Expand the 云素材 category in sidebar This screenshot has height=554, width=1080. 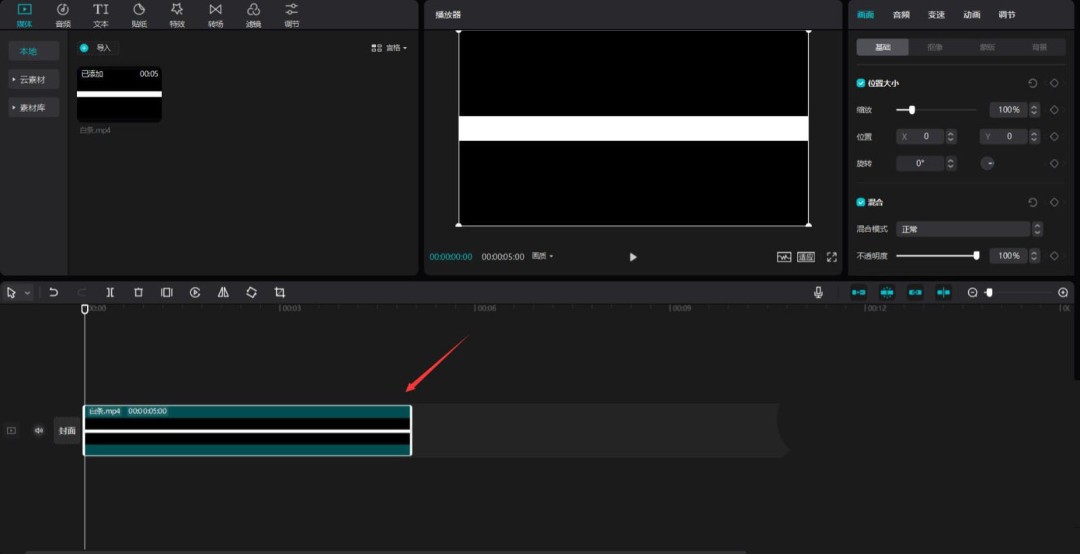click(34, 79)
